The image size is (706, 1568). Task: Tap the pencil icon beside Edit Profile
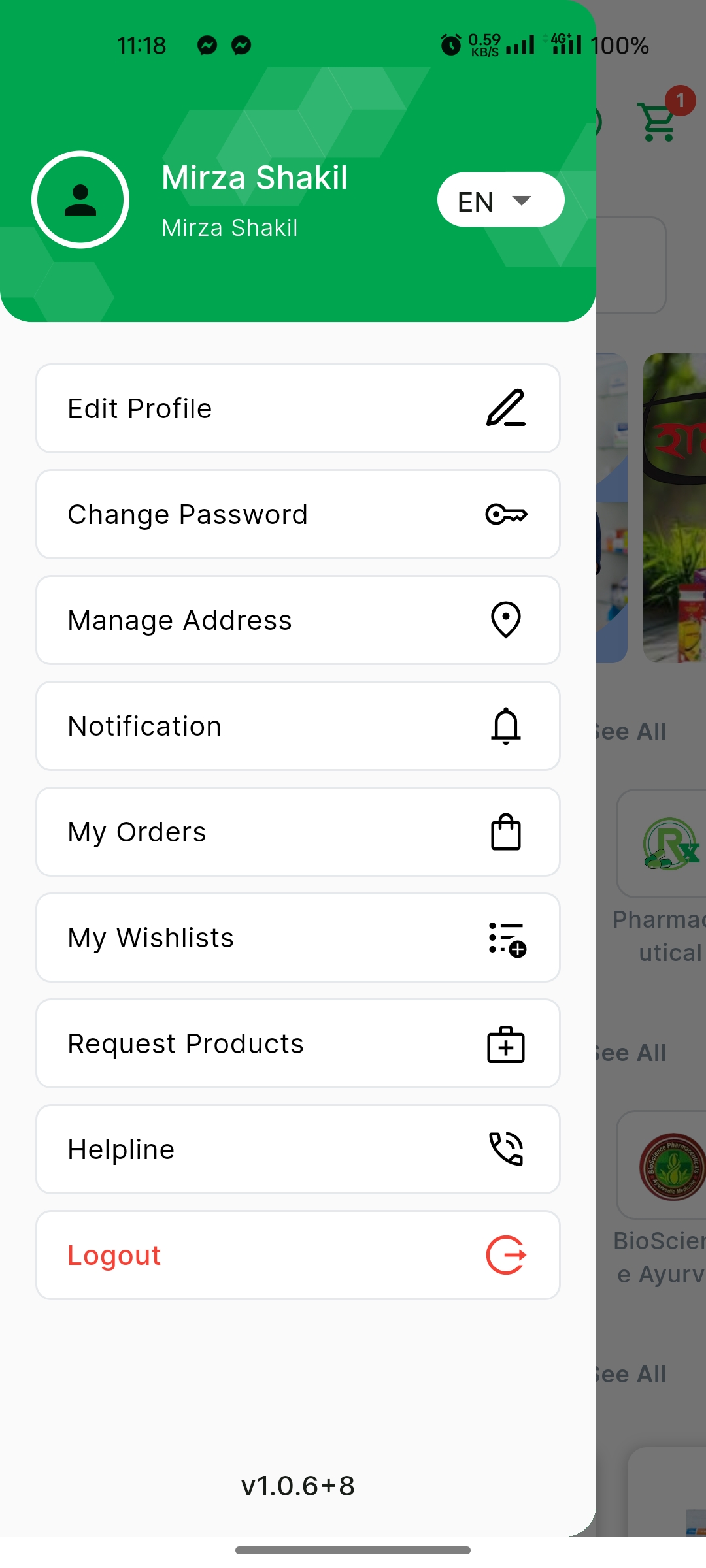[x=505, y=408]
